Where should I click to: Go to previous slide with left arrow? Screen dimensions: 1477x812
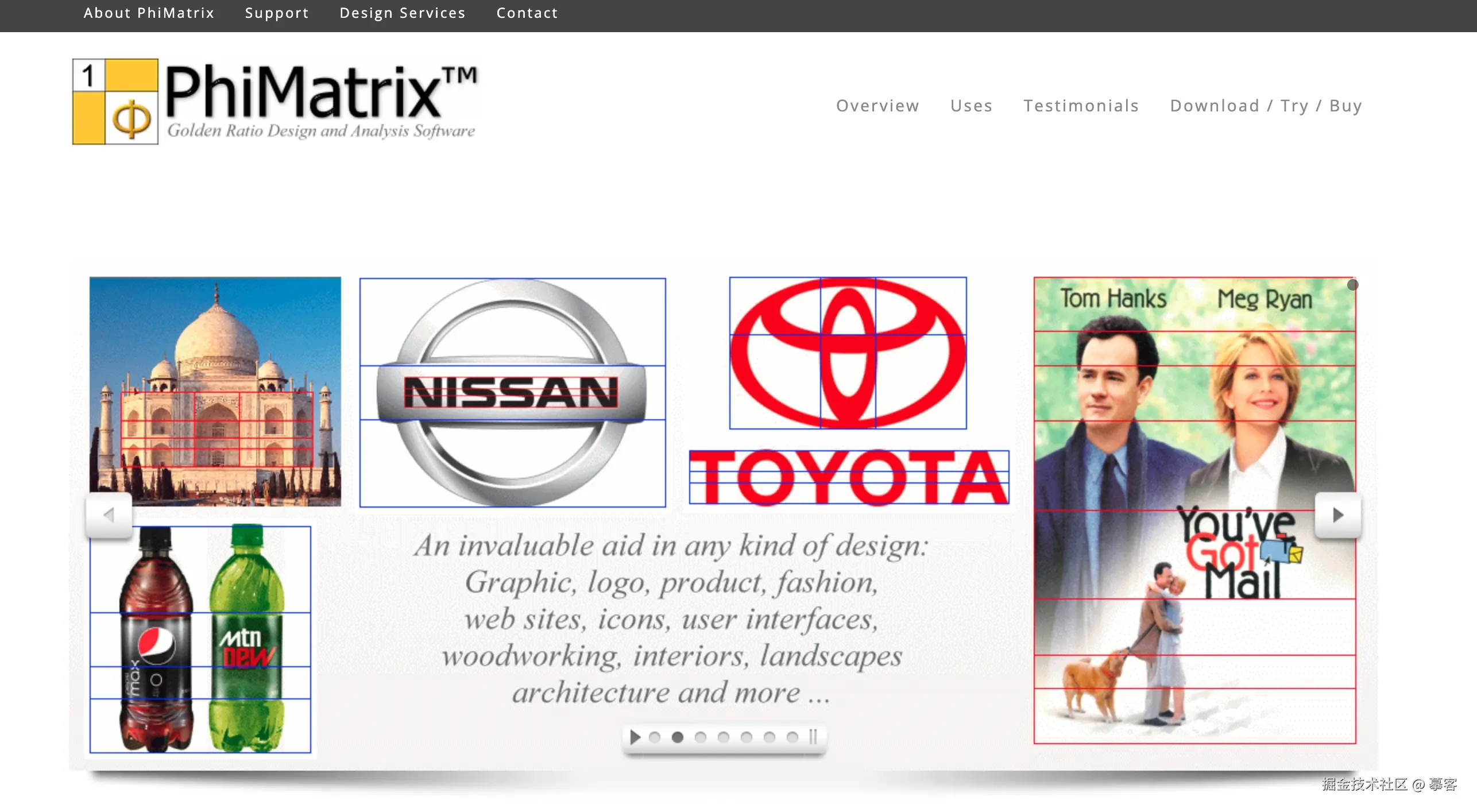coord(109,515)
